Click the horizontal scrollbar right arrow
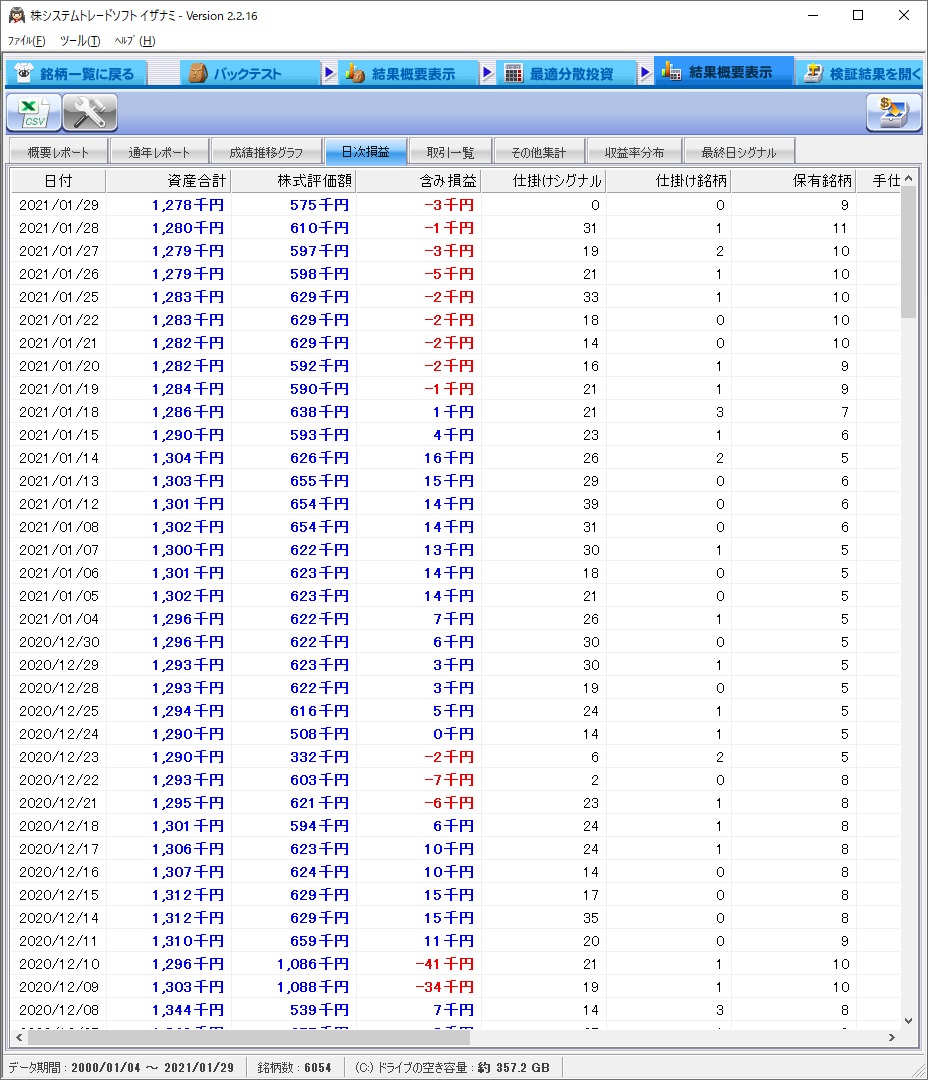The height and width of the screenshot is (1080, 928). [892, 1038]
